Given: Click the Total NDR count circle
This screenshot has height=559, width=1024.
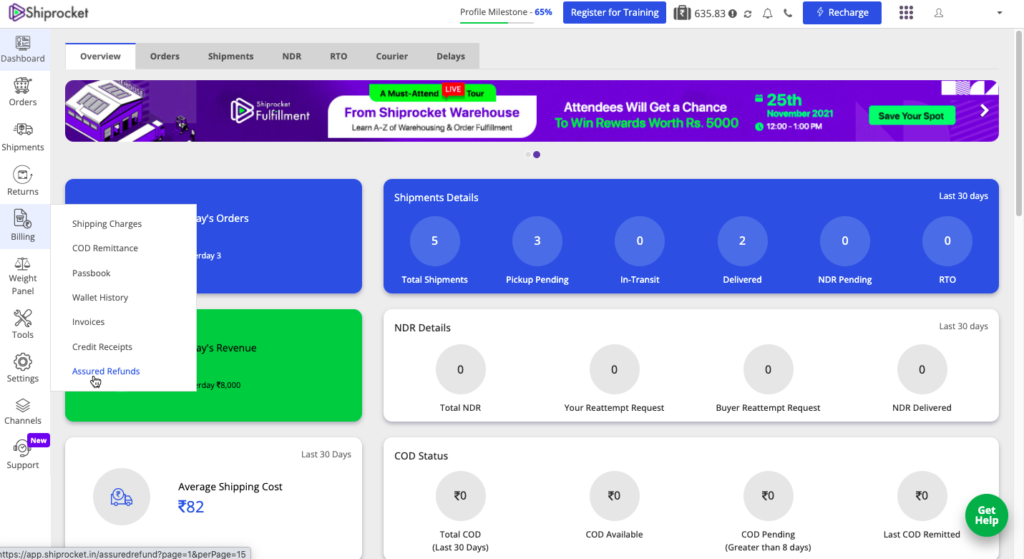Looking at the screenshot, I should pos(460,370).
